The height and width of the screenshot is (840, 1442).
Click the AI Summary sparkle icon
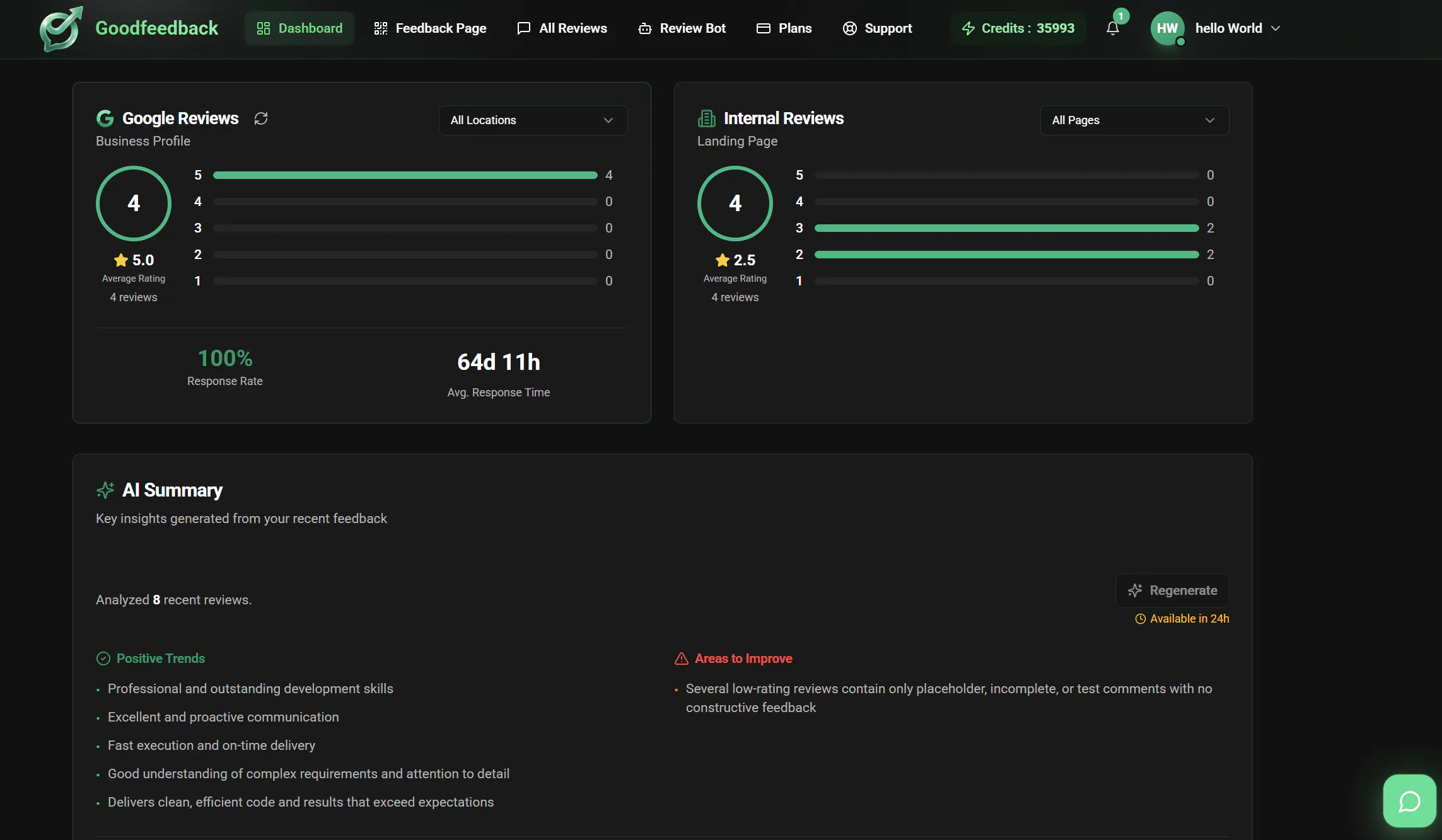105,490
